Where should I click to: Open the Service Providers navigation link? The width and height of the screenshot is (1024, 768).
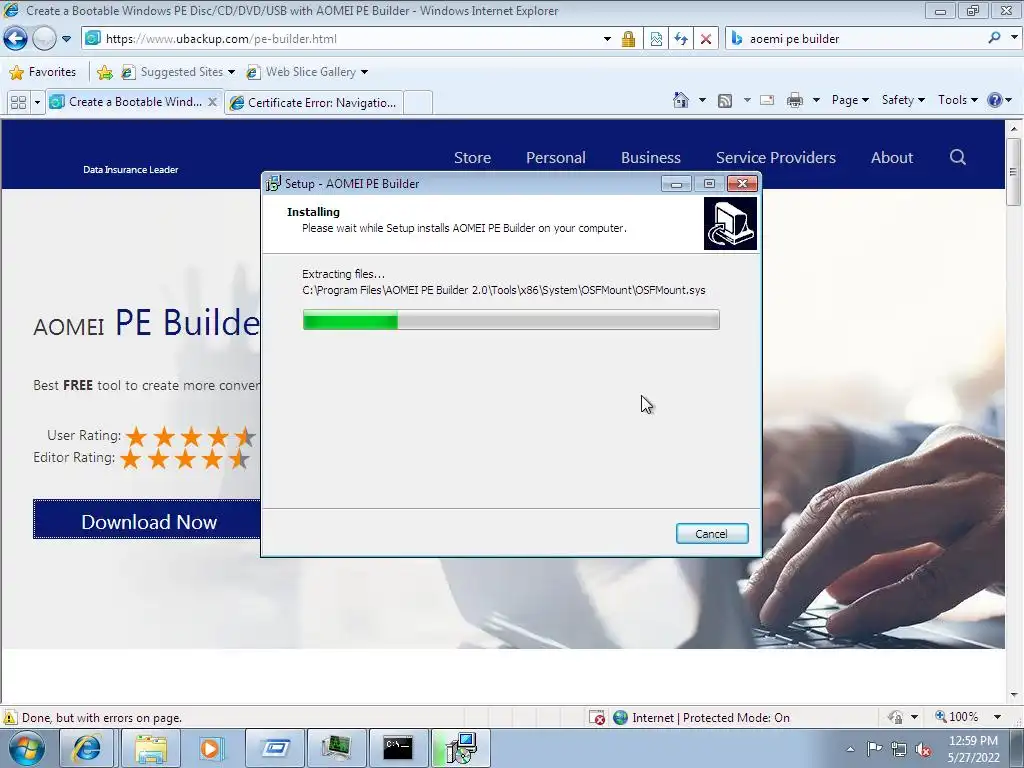[x=776, y=157]
